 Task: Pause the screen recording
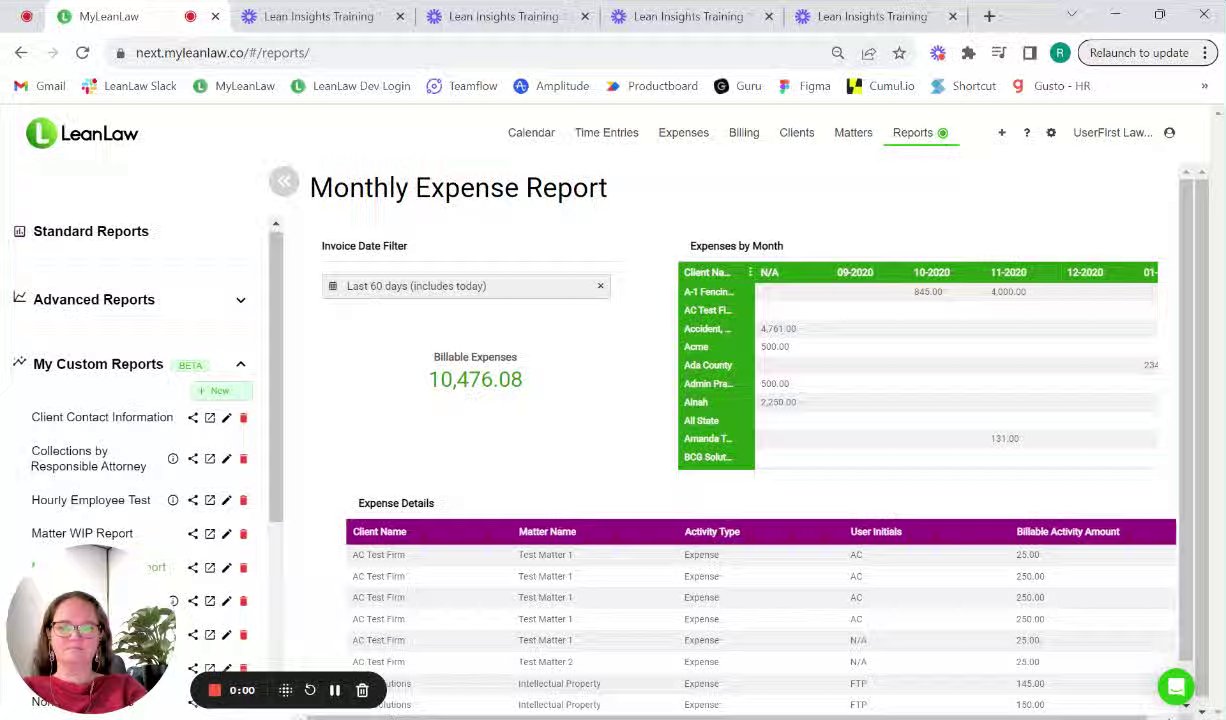pyautogui.click(x=335, y=690)
